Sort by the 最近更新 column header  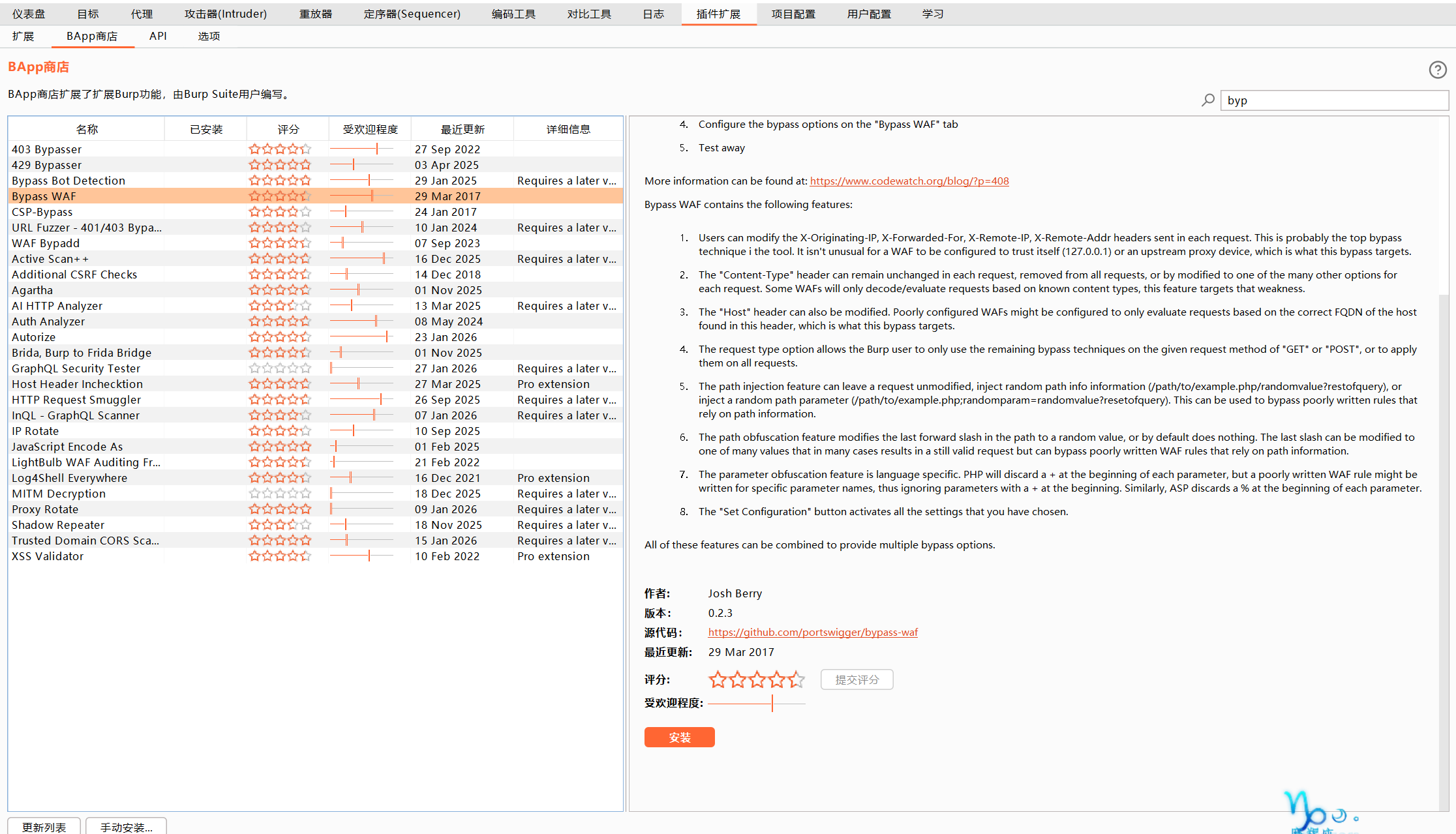[463, 129]
